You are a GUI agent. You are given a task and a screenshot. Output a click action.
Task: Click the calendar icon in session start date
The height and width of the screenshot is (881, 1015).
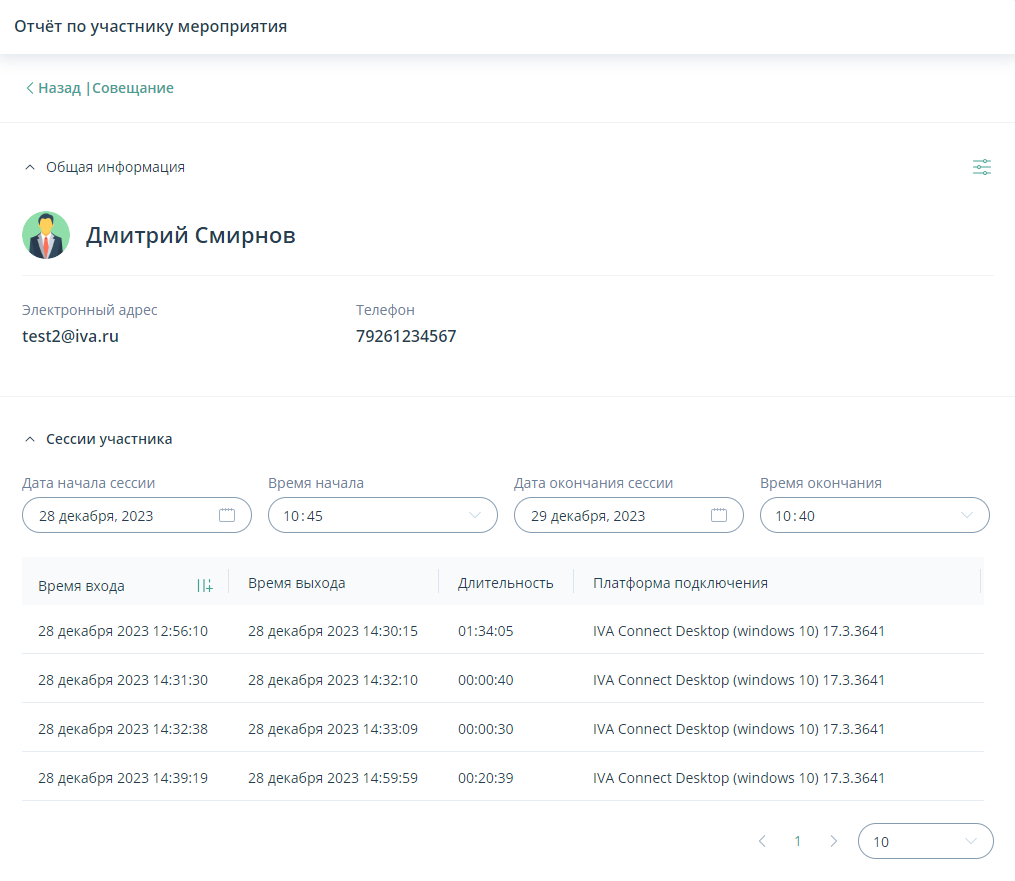(x=227, y=516)
